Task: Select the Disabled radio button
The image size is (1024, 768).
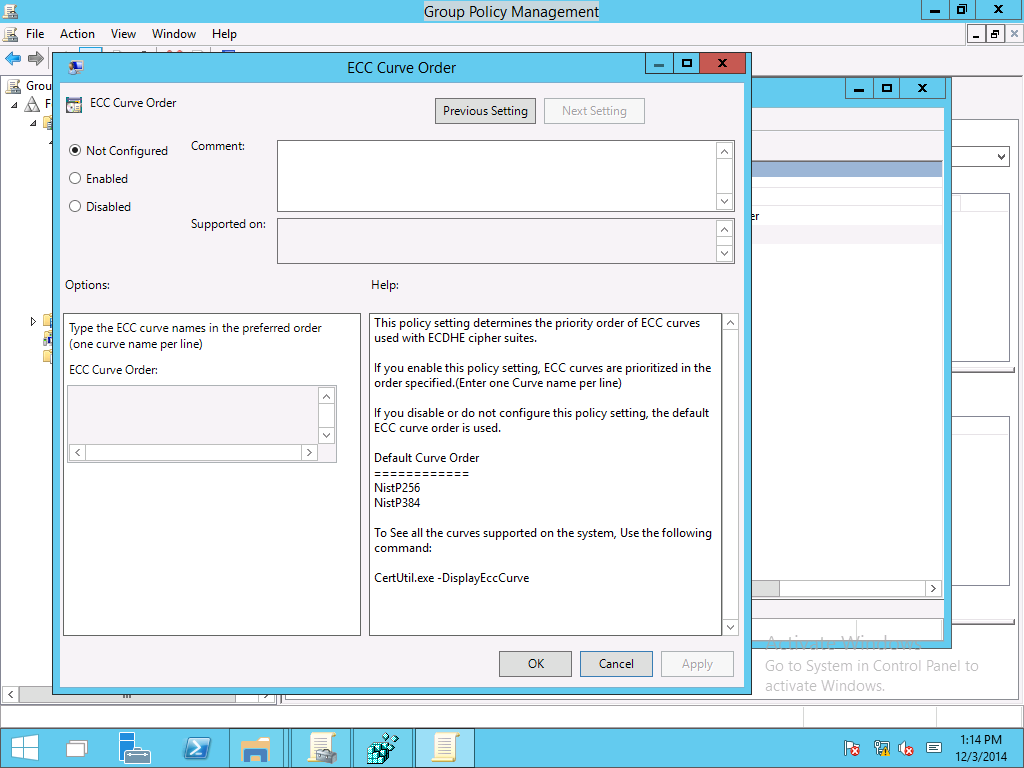Action: point(74,206)
